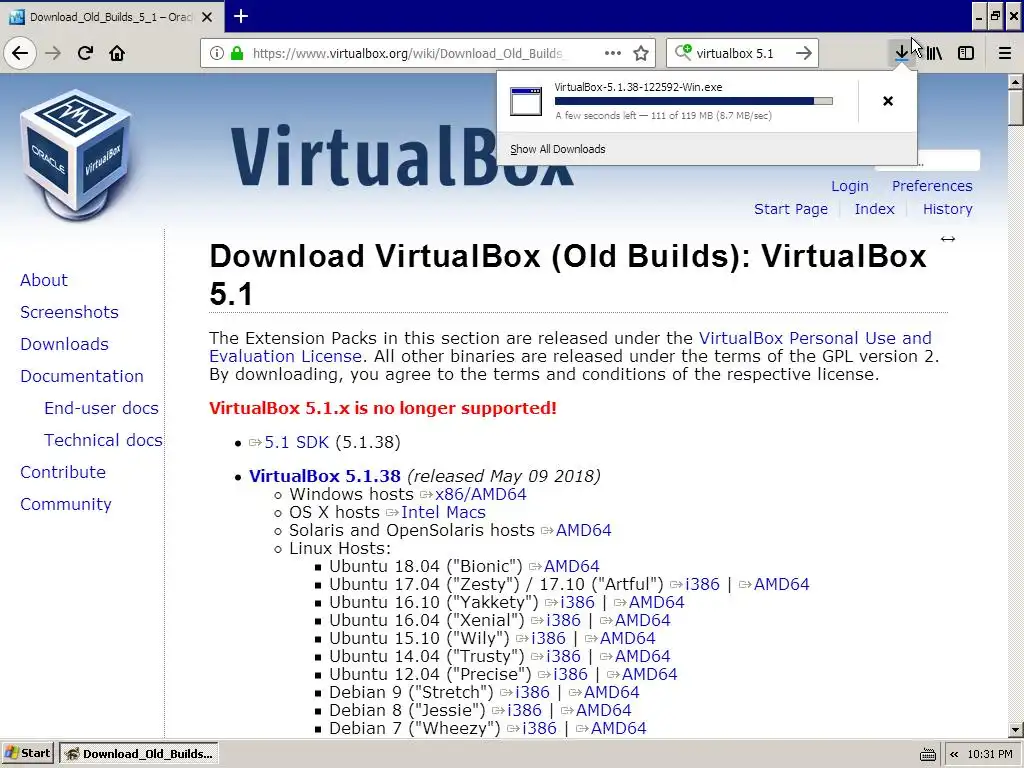Download Ubuntu 17.04 Zesty i386

tap(702, 584)
